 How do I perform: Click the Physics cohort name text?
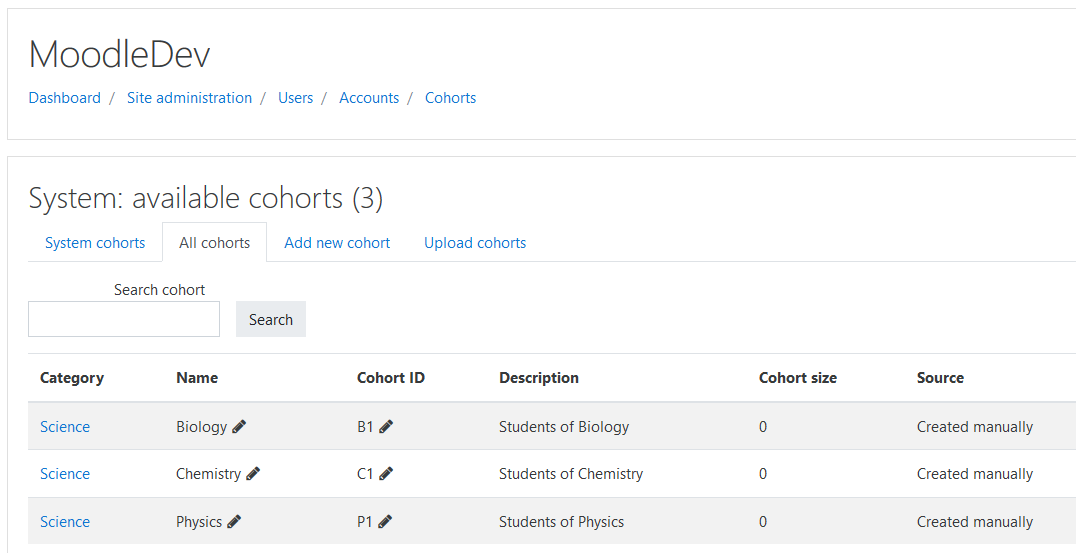pos(199,522)
